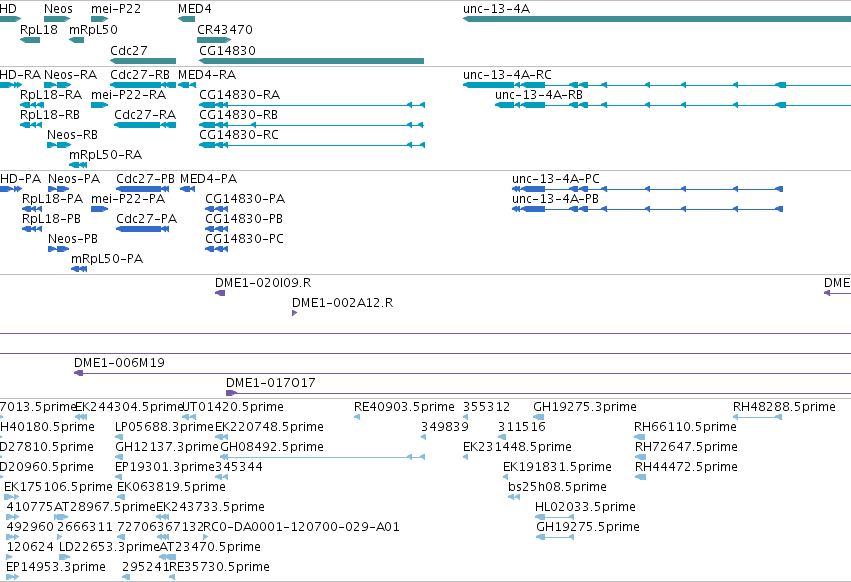
Task: Click EST AT23470.5prime label
Action: [210, 547]
